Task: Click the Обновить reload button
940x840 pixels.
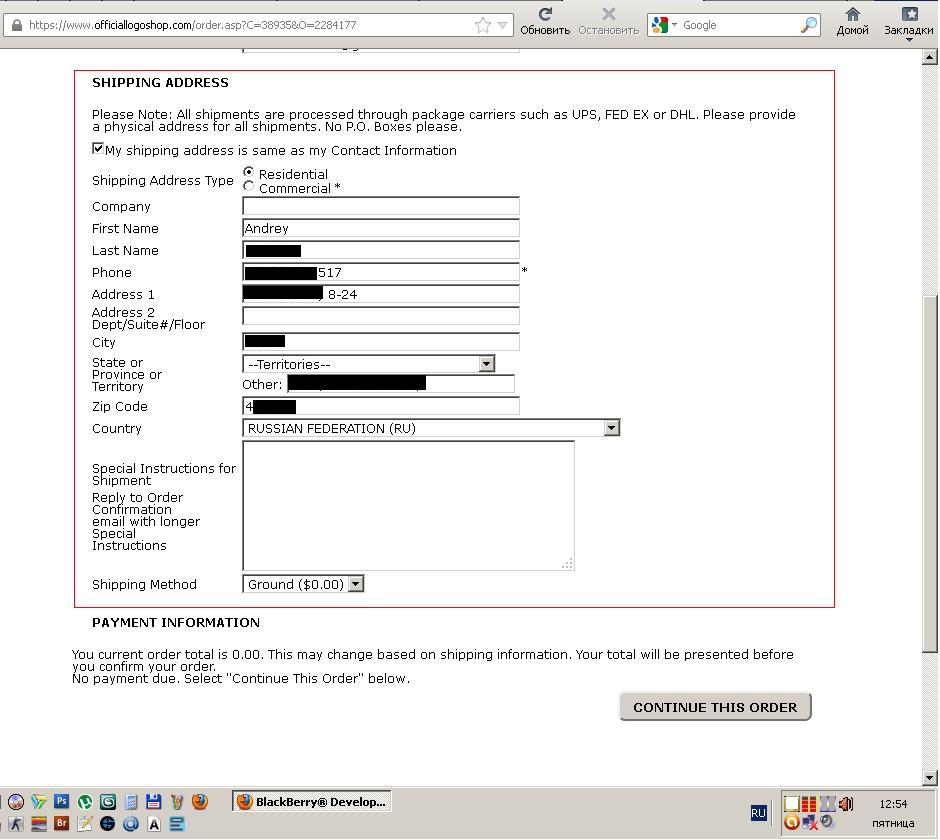Action: (x=545, y=20)
